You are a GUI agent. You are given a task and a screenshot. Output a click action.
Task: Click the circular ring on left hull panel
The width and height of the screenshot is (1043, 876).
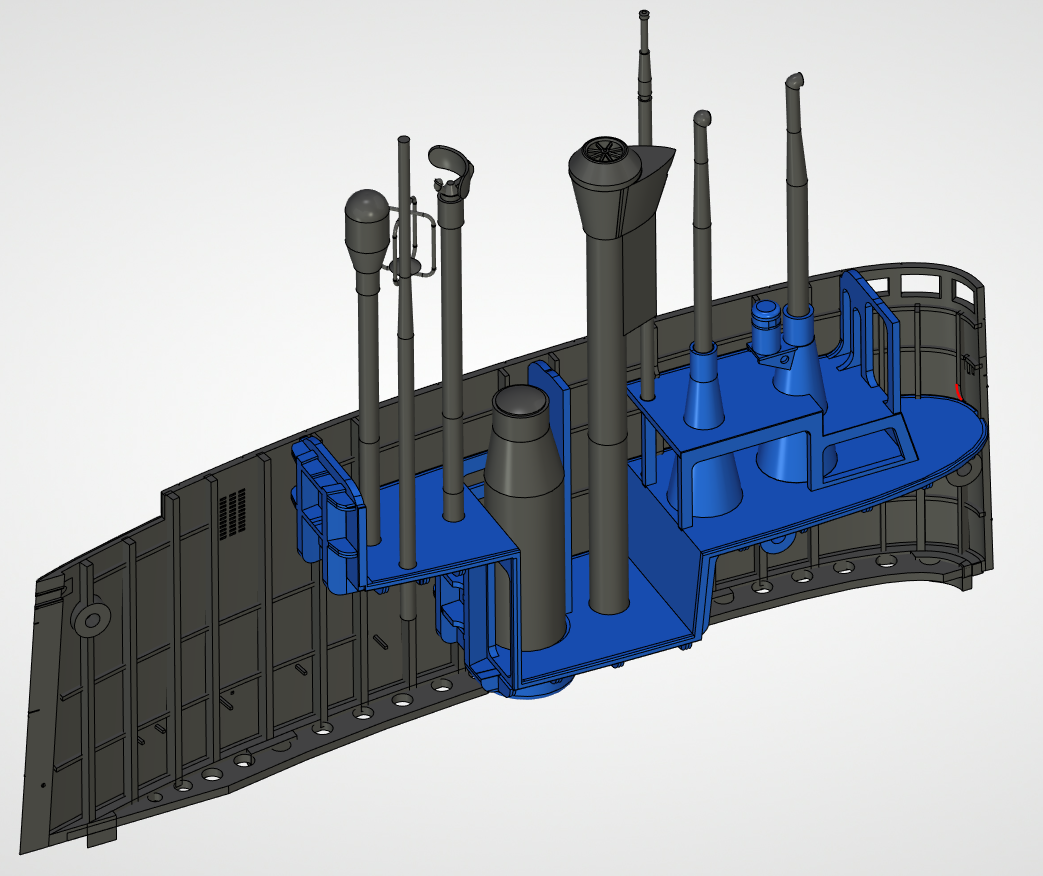pos(93,620)
